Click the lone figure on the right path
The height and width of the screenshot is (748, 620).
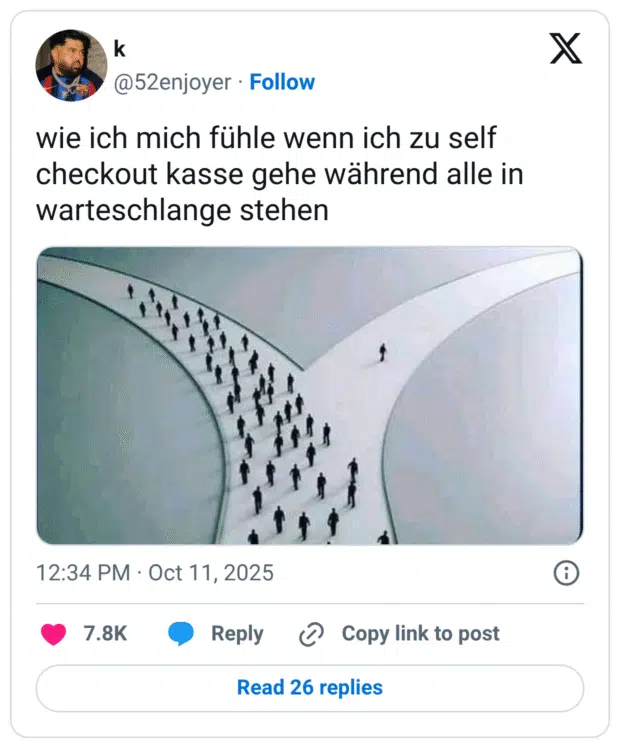coord(382,353)
